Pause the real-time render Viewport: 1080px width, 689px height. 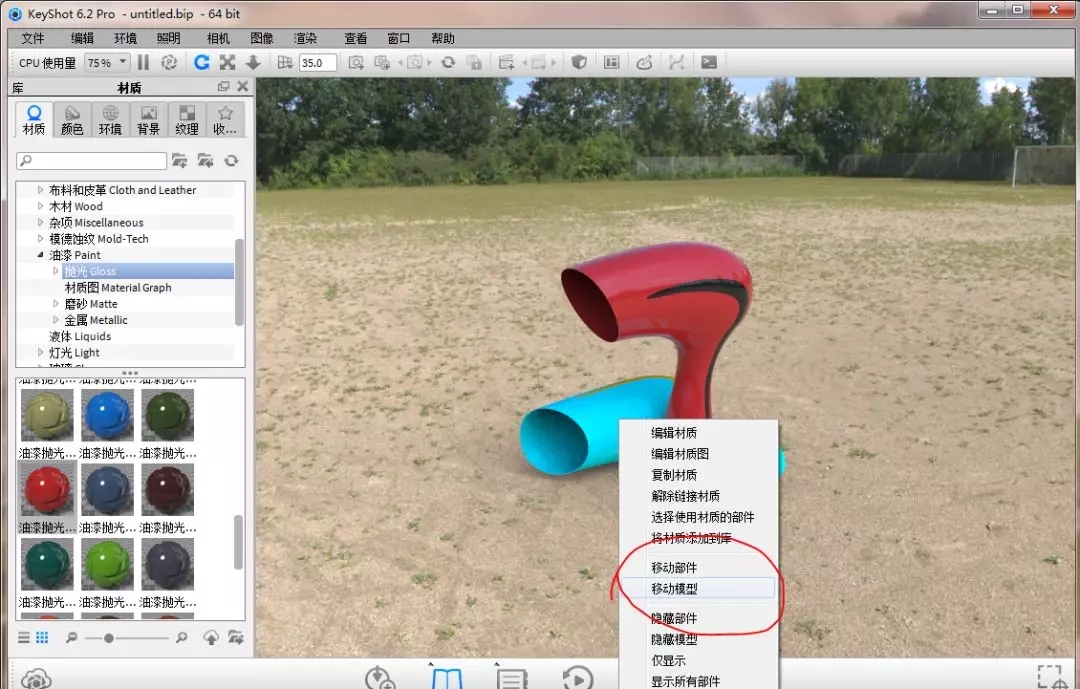click(144, 62)
